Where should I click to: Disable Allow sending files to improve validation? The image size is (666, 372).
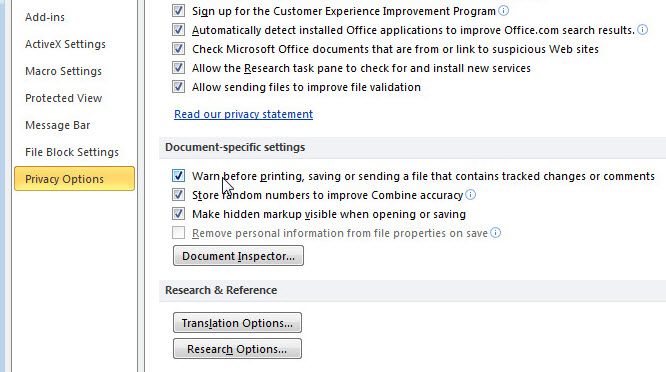click(x=178, y=87)
